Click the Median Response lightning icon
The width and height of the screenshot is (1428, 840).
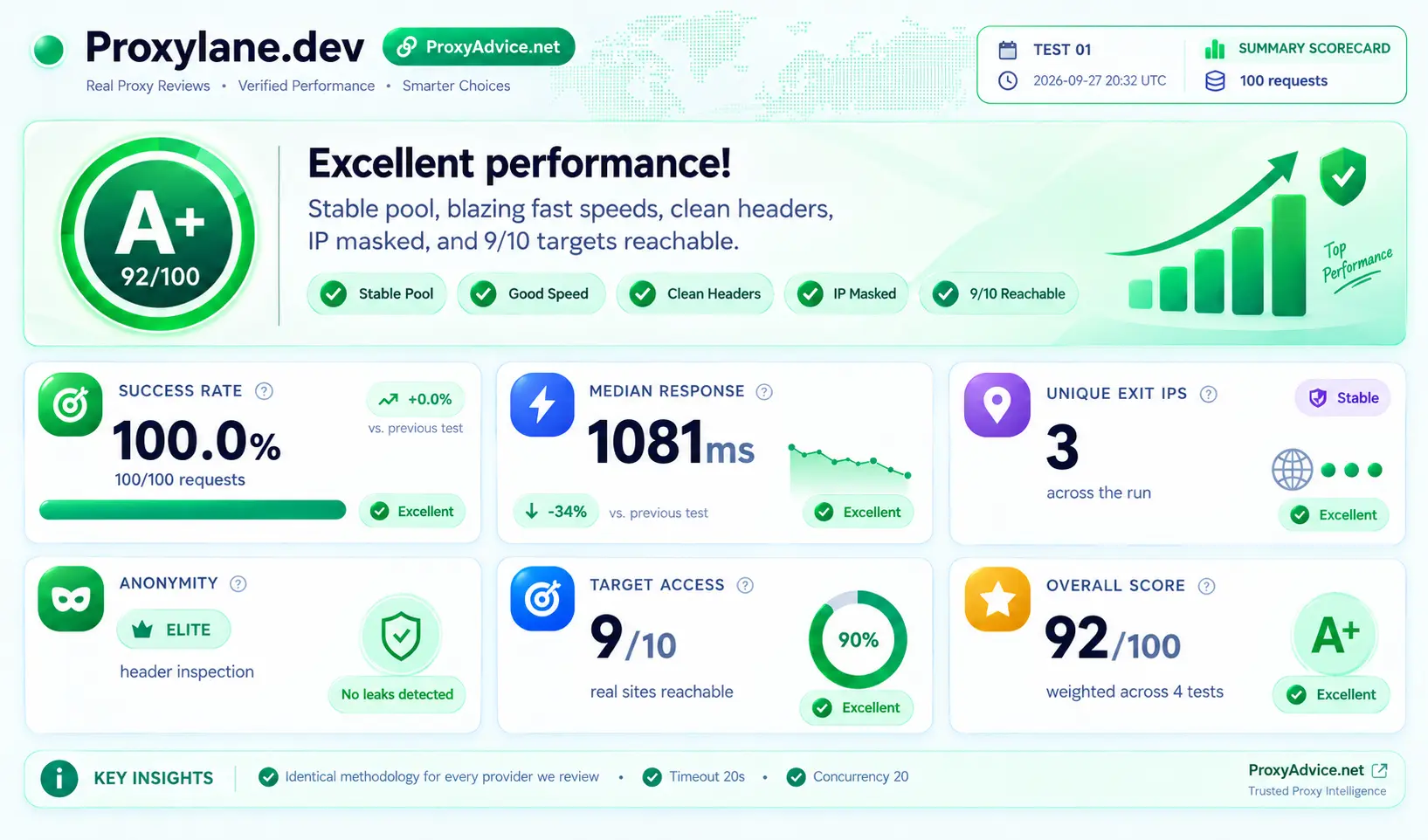(542, 404)
